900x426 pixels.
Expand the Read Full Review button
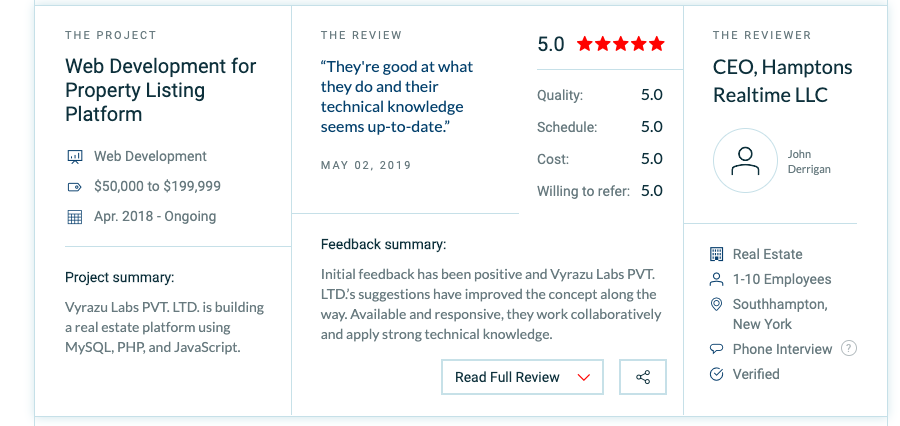pos(509,377)
